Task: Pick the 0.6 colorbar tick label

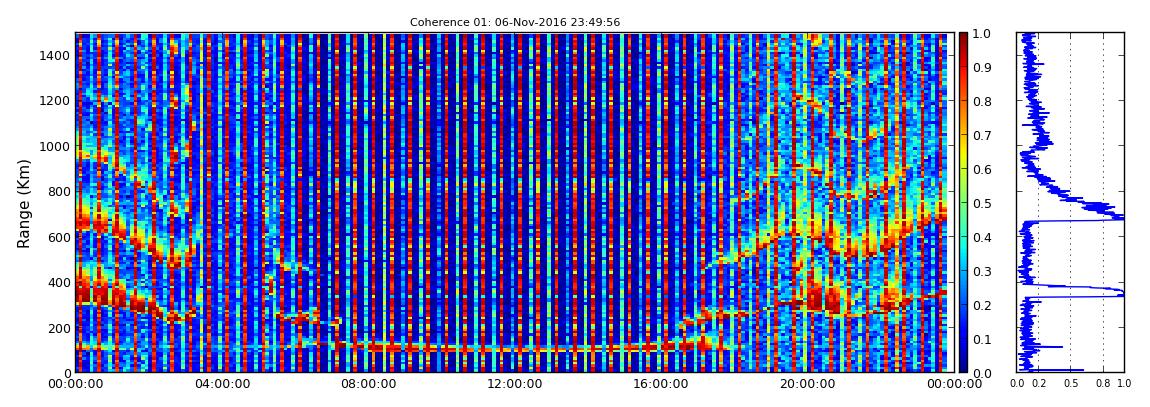Action: coord(983,169)
